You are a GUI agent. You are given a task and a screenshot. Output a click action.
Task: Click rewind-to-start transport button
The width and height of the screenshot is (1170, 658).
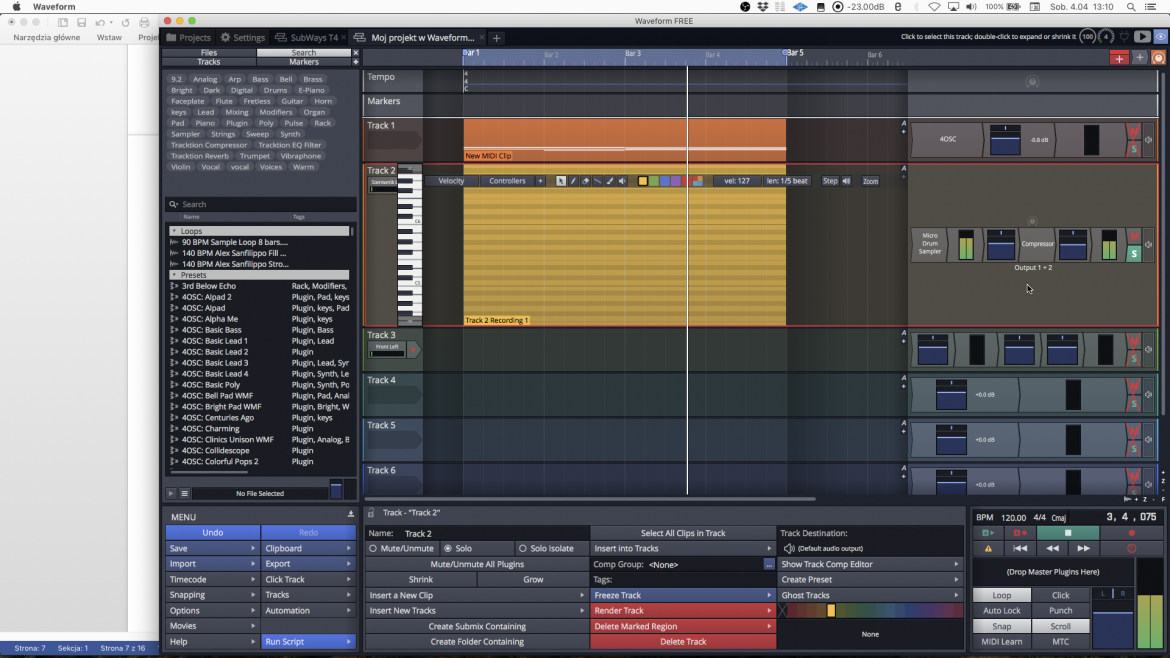click(1020, 548)
